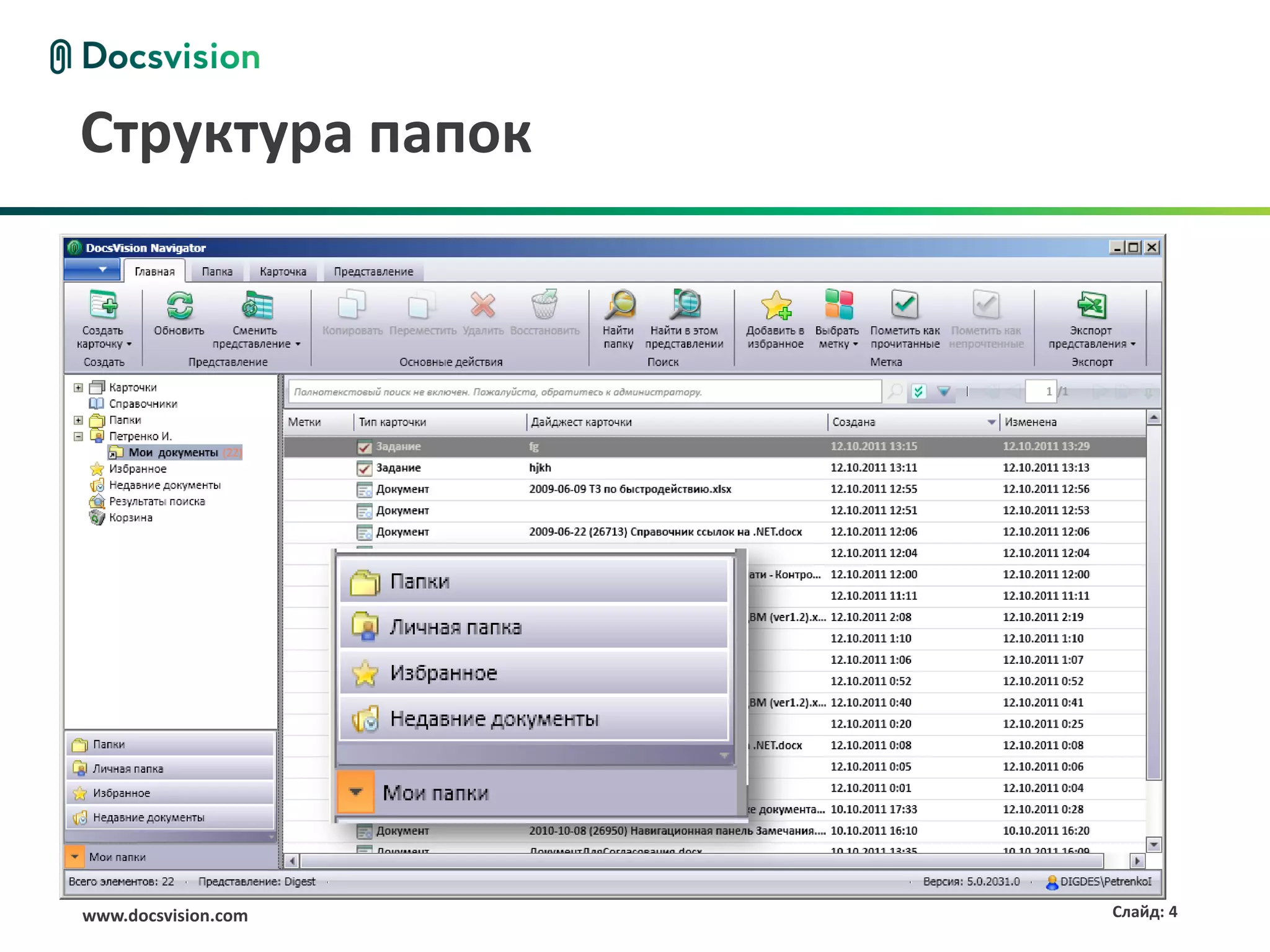
Task: Click the search magnifier beside search box
Action: pyautogui.click(x=895, y=392)
